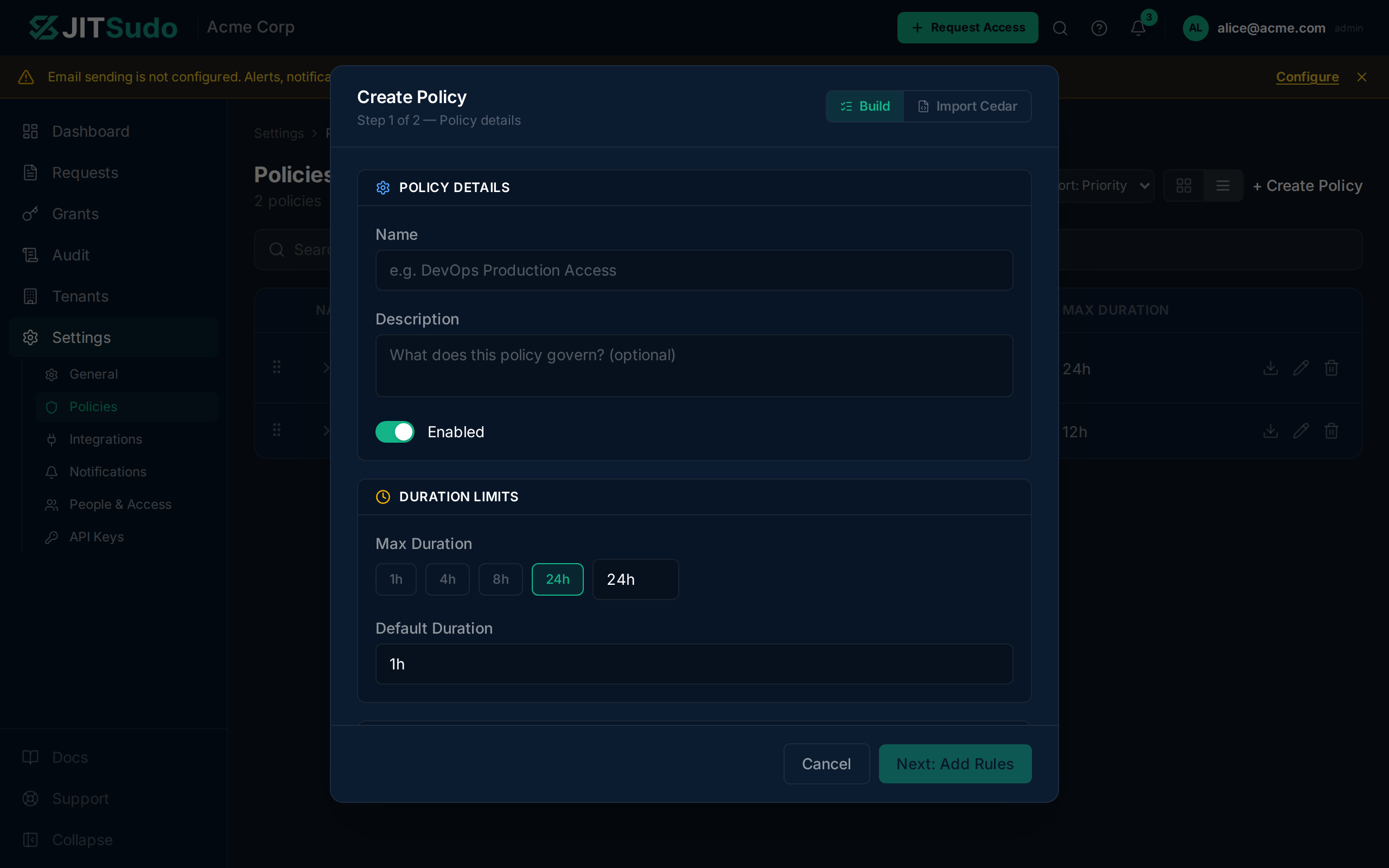The image size is (1389, 868).
Task: Delete the 24h policy
Action: point(1331,368)
